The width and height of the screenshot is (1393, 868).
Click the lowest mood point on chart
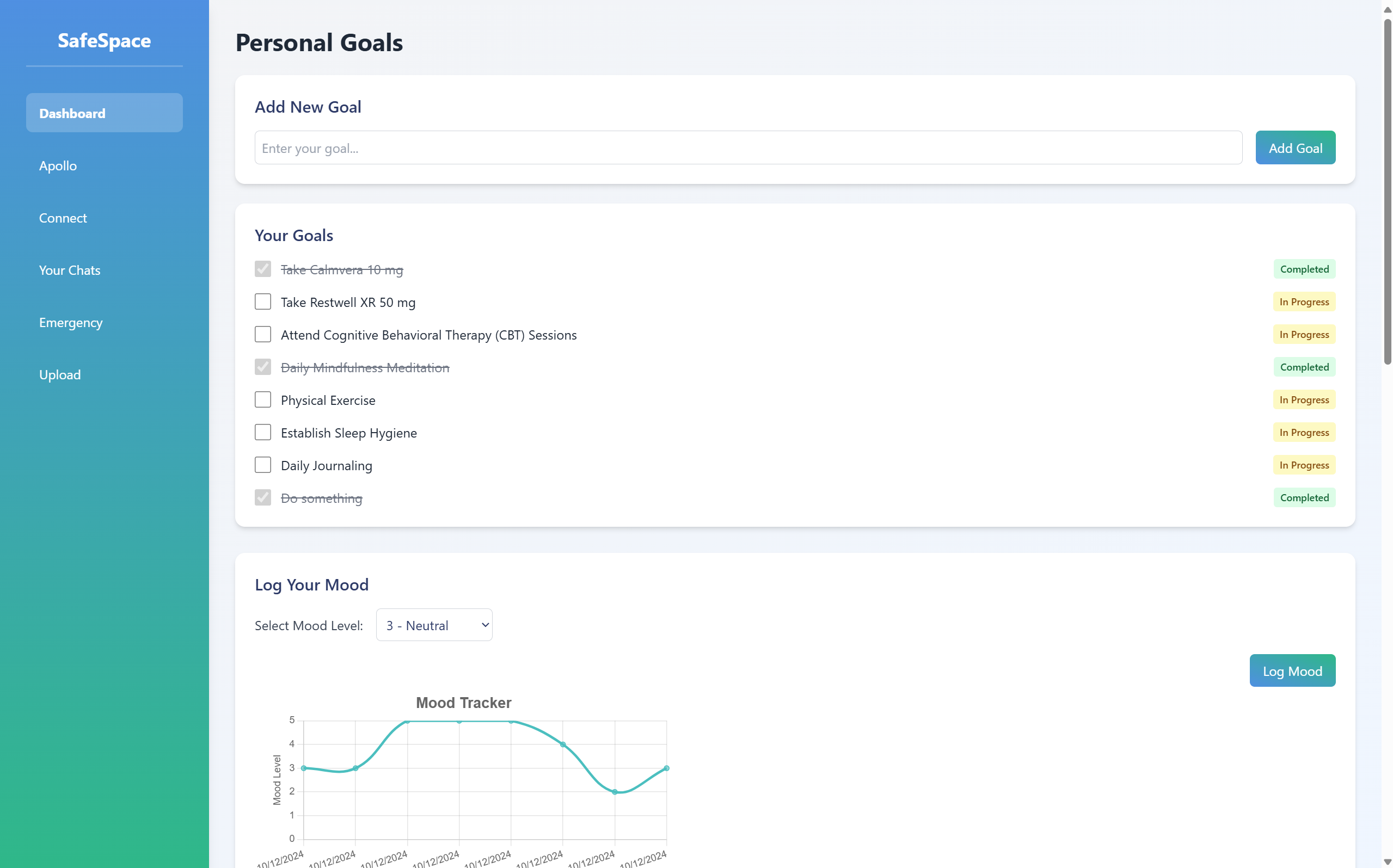point(615,792)
